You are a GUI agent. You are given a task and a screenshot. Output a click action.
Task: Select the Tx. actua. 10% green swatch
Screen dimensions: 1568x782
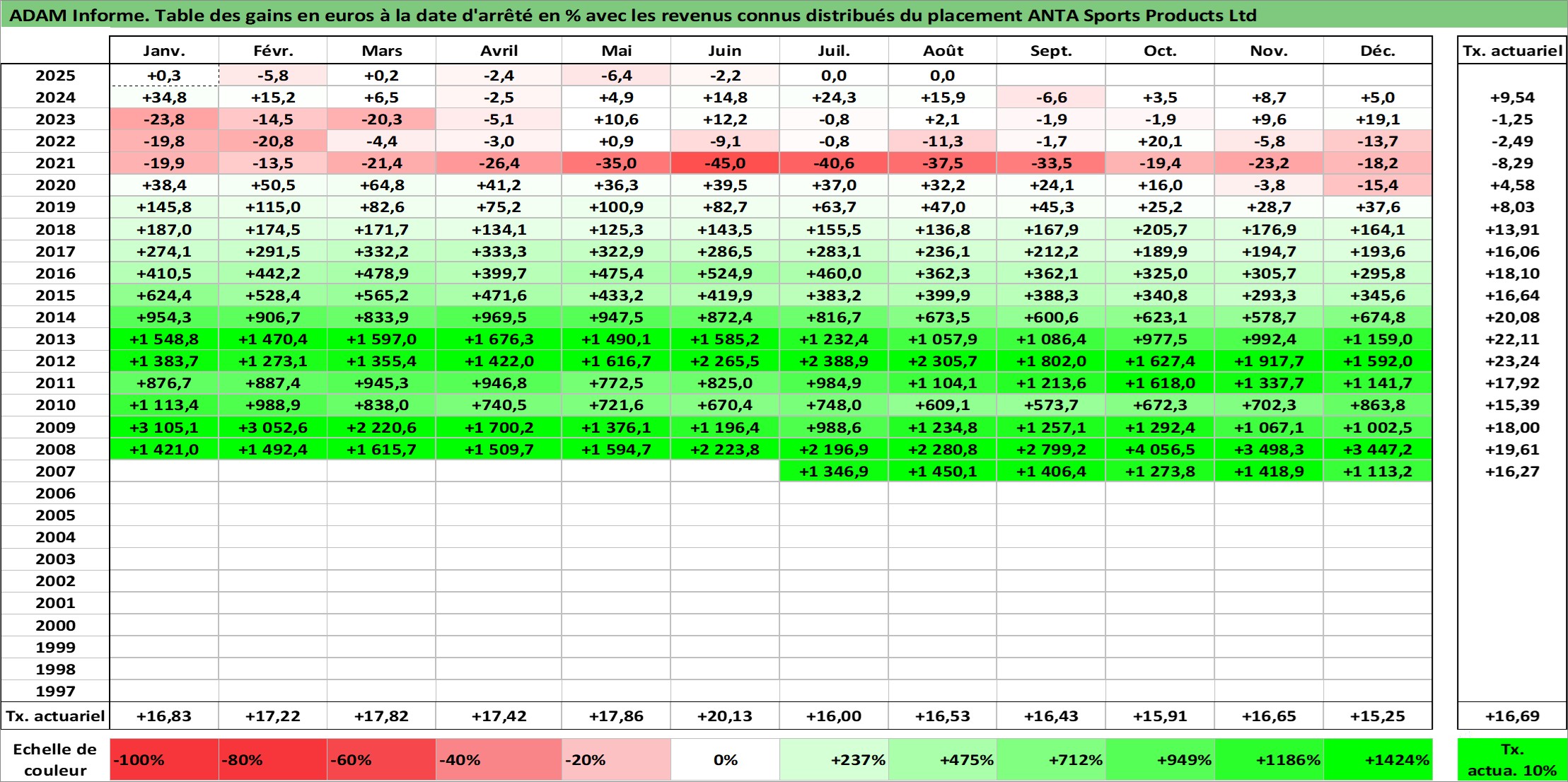[x=1512, y=760]
